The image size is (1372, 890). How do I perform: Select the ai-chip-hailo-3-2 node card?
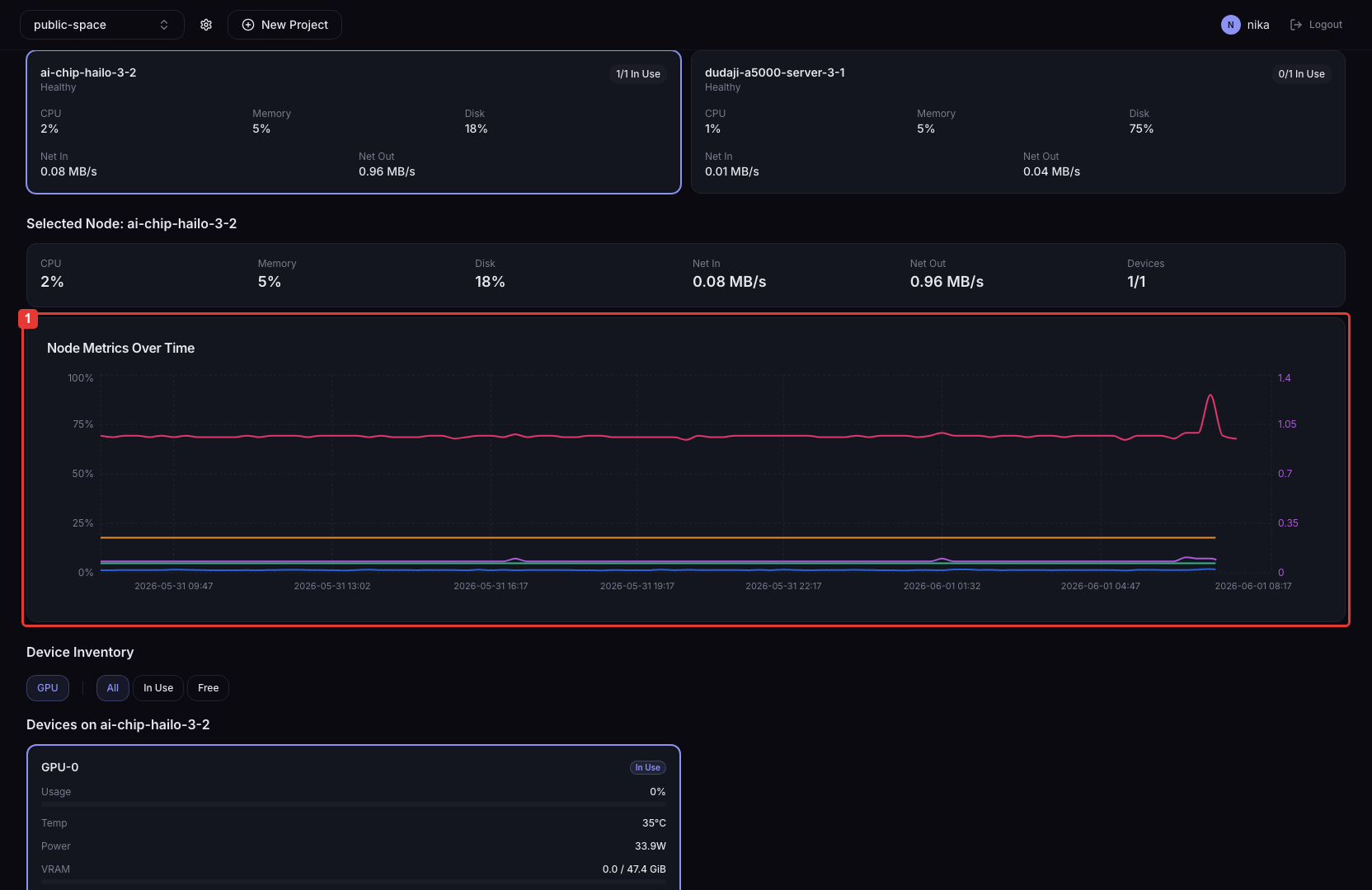tap(354, 122)
